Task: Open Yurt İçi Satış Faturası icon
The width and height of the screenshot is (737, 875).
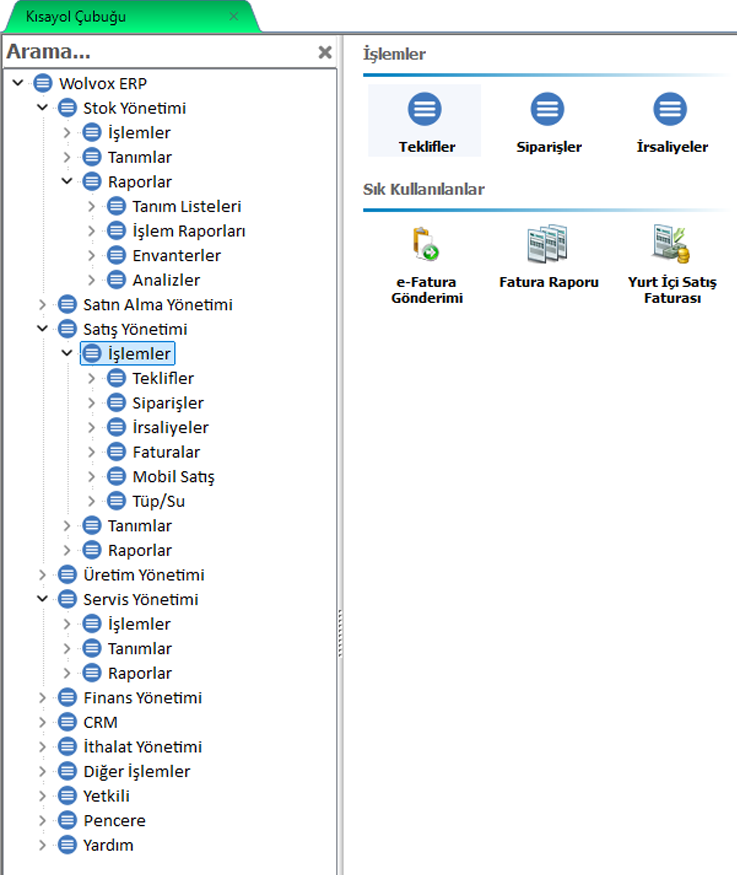Action: pyautogui.click(x=672, y=244)
